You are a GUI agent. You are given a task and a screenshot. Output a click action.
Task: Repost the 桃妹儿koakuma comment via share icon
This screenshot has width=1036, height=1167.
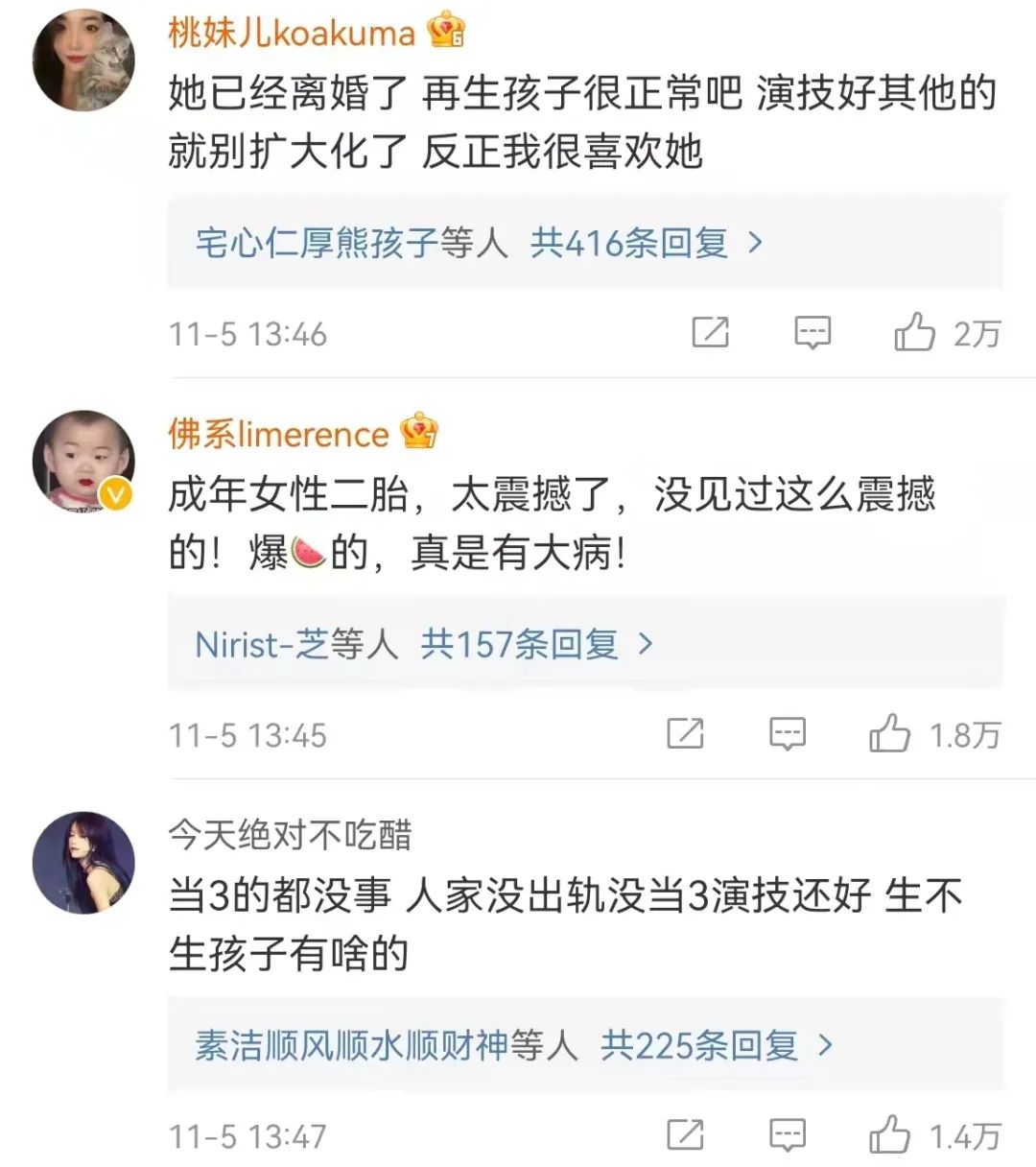pos(710,332)
